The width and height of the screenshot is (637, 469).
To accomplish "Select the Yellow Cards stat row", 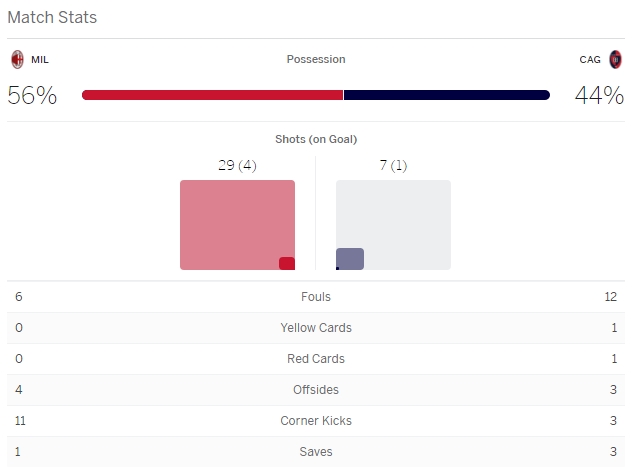I will coord(316,328).
